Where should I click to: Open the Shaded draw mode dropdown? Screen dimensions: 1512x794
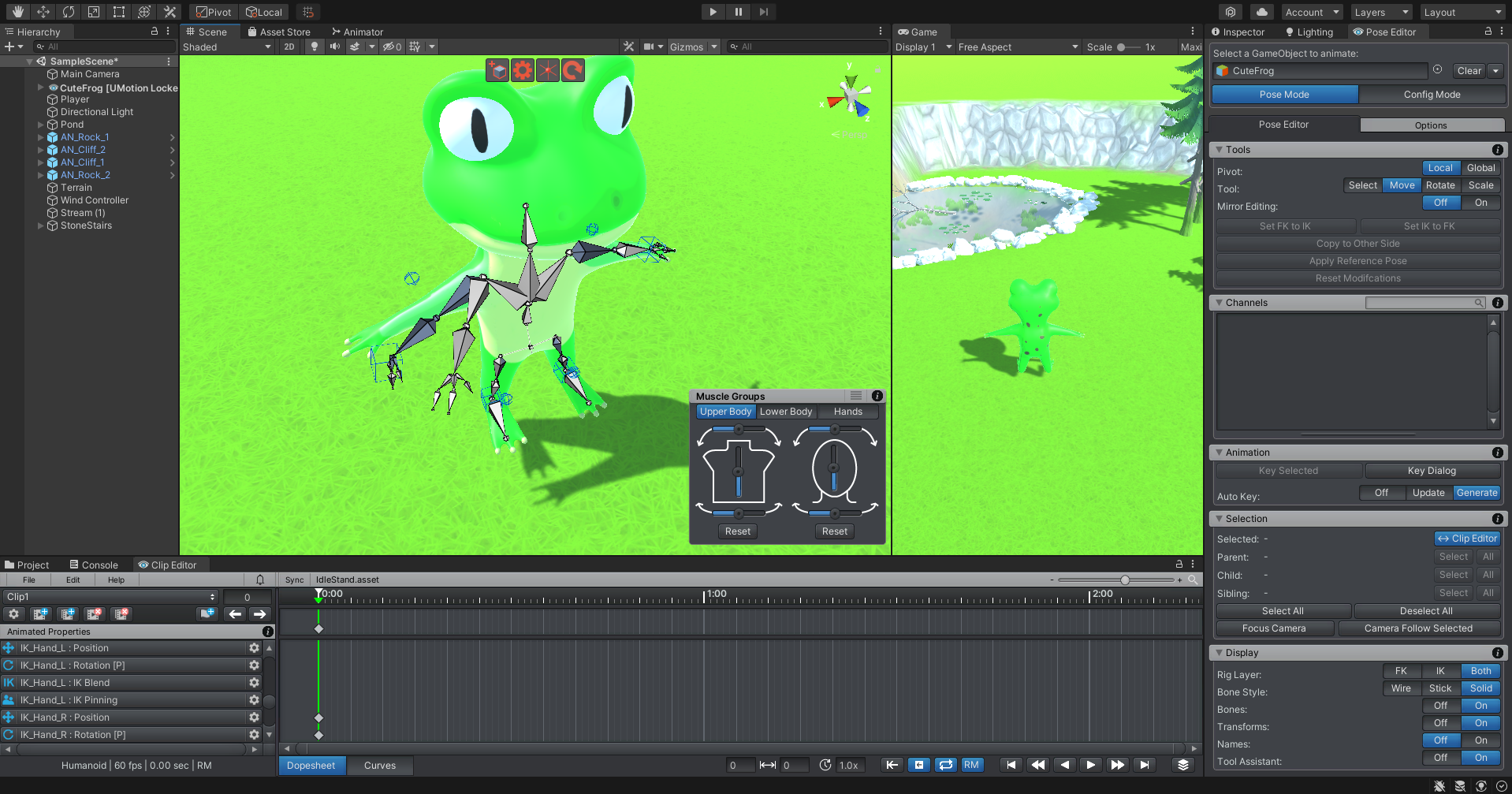point(227,47)
